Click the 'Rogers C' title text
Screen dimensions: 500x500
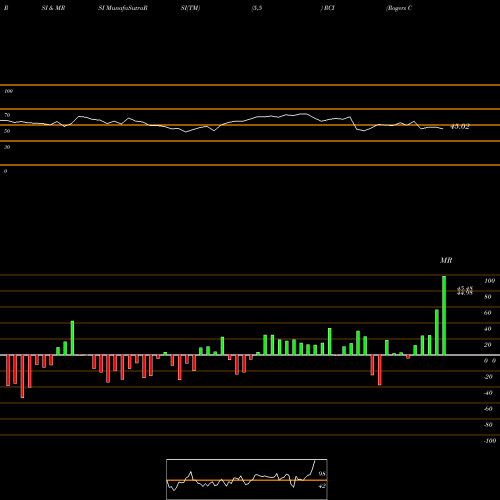(399, 8)
